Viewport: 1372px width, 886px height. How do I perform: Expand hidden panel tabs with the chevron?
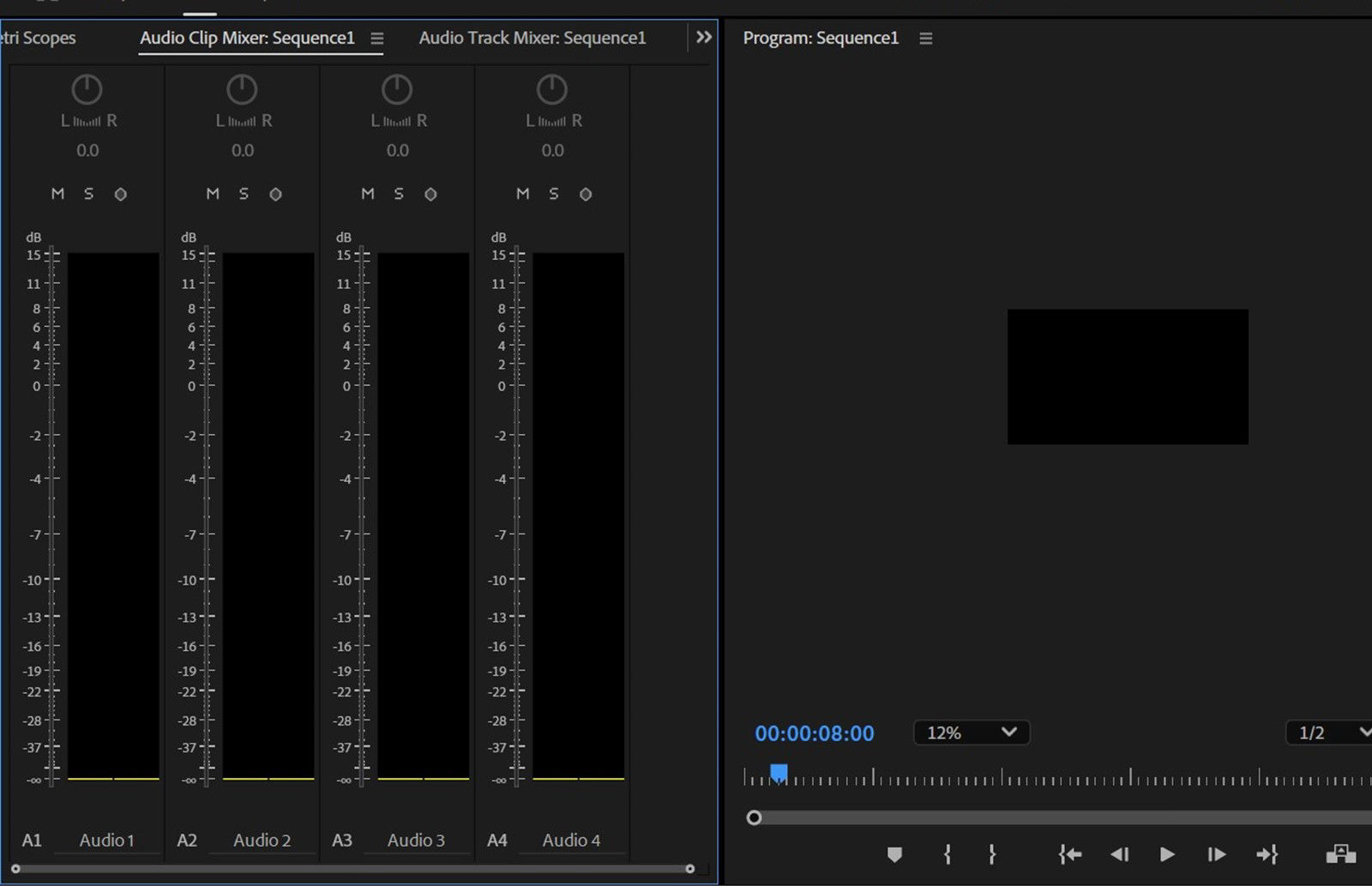pos(703,37)
